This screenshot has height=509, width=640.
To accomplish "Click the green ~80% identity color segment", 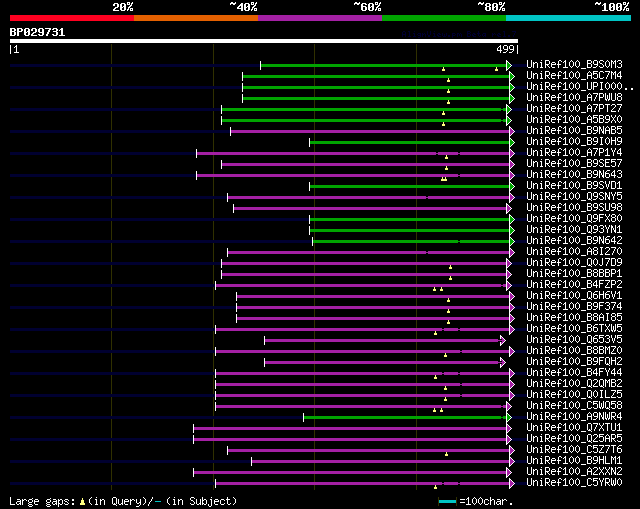I will [x=444, y=18].
